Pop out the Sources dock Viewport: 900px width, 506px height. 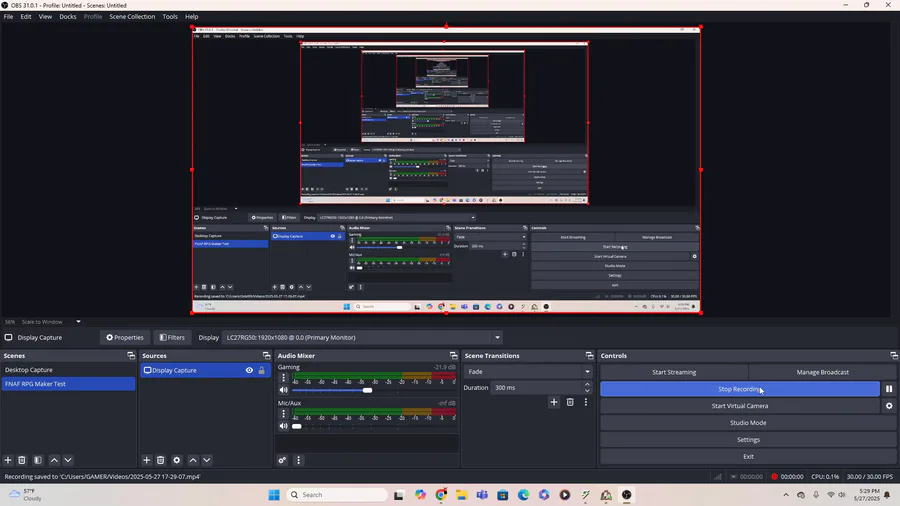[x=266, y=356]
